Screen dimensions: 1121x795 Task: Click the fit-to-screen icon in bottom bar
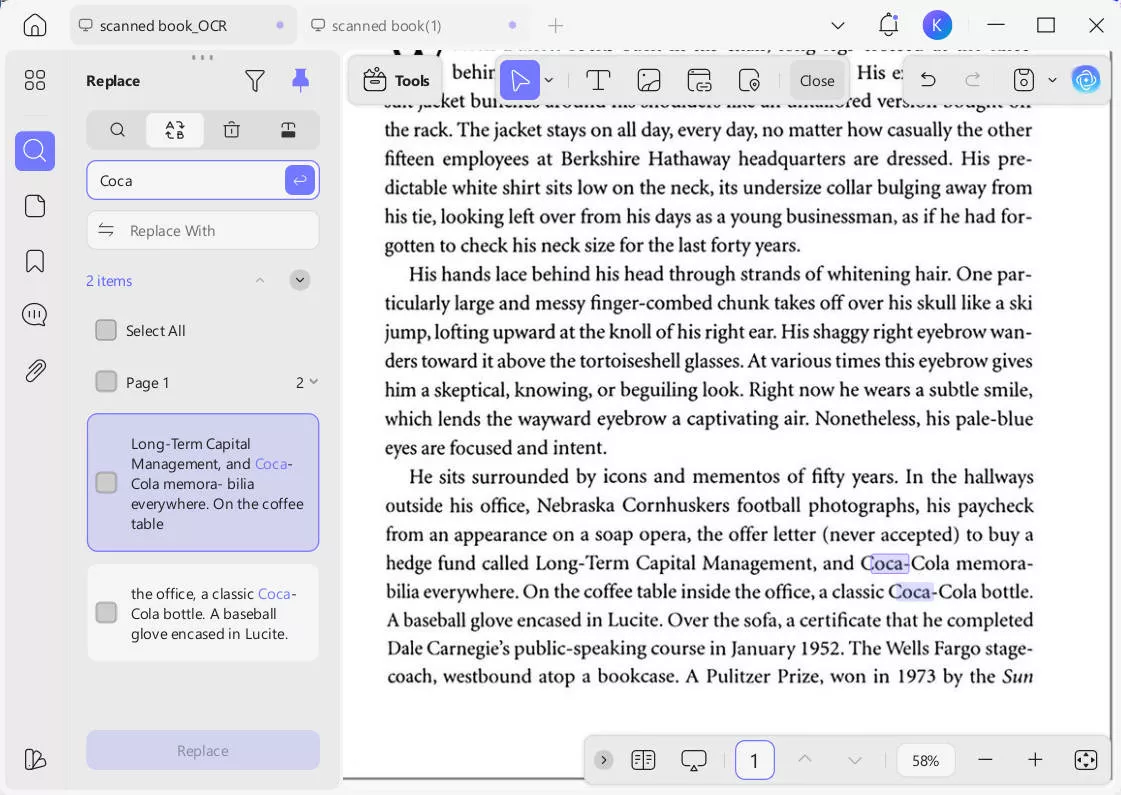coord(1086,760)
